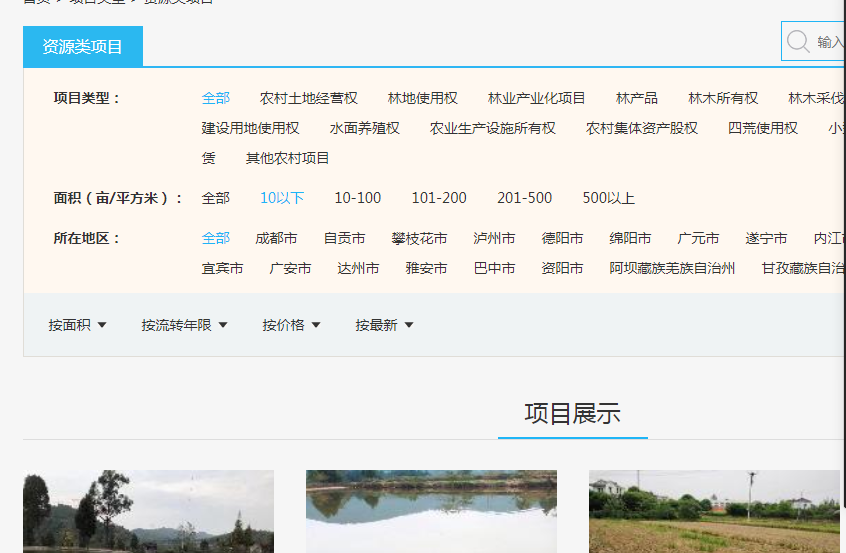This screenshot has width=846, height=553.
Task: Select 水面养殖权 filter
Action: tap(364, 128)
